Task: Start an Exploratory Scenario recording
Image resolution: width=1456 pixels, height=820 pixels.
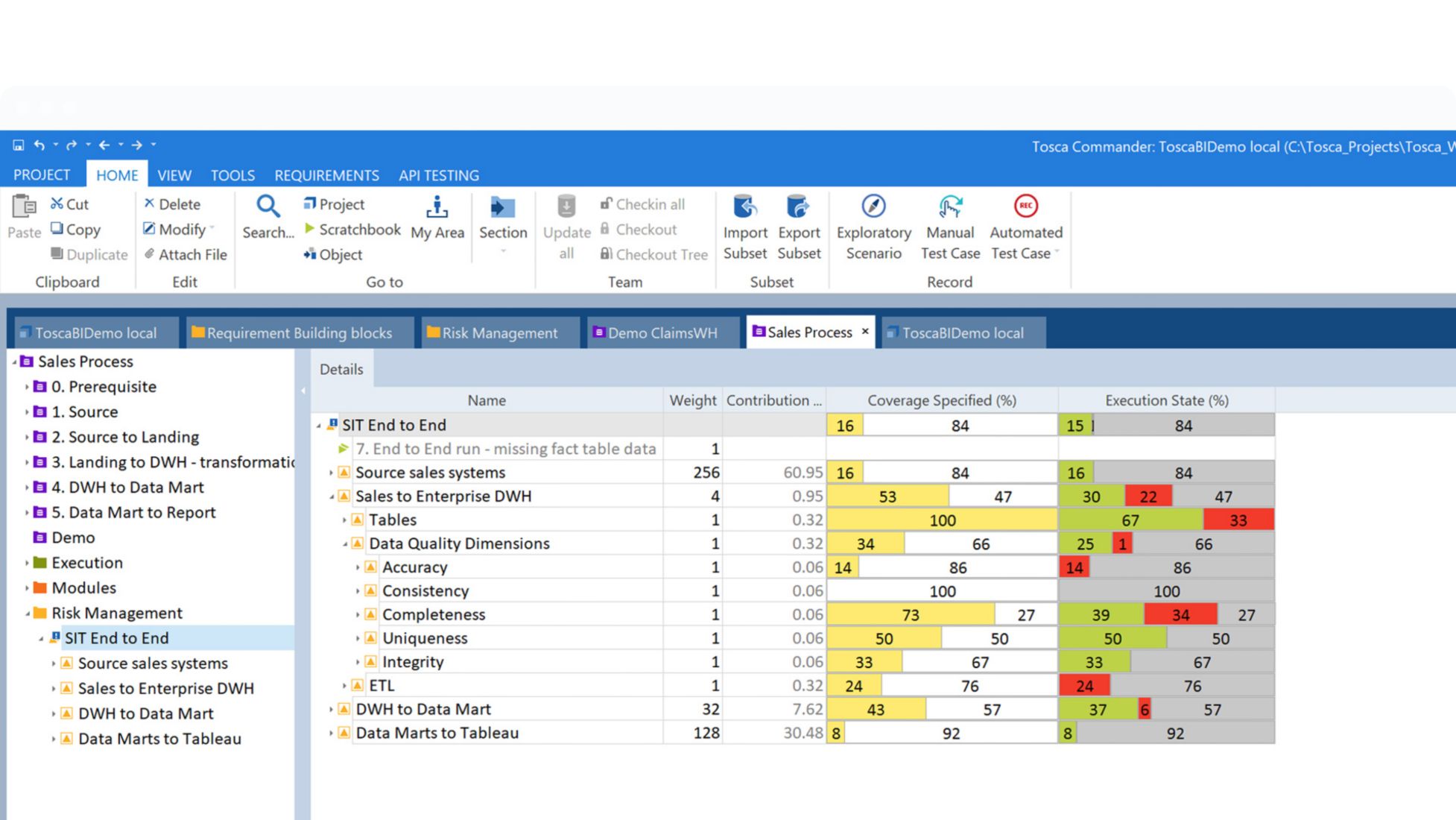Action: [873, 207]
